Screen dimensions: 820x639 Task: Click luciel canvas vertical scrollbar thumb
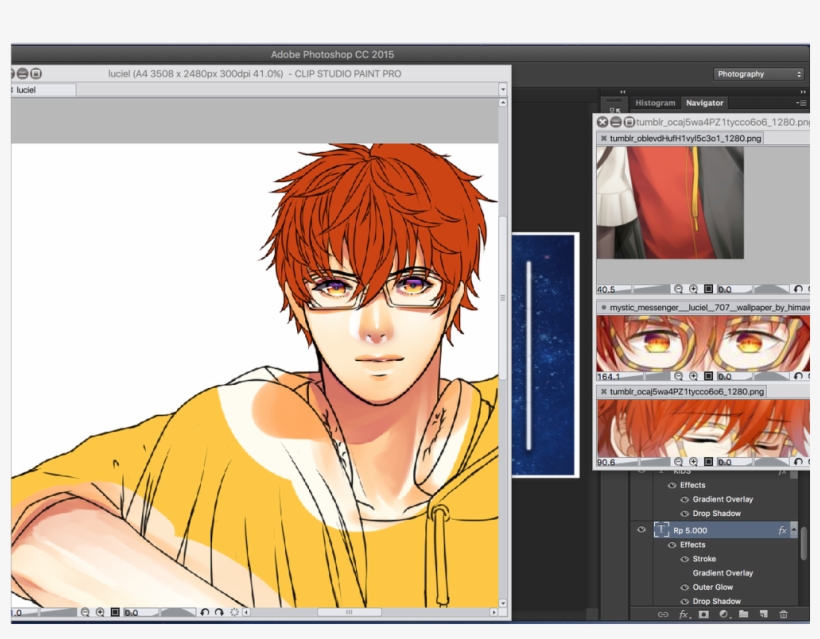(503, 298)
